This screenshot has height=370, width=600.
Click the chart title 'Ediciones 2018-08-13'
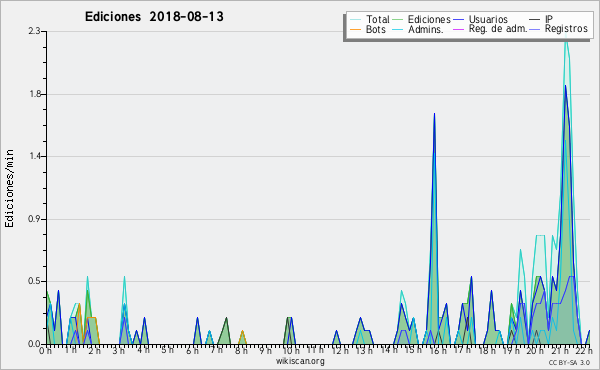(154, 17)
